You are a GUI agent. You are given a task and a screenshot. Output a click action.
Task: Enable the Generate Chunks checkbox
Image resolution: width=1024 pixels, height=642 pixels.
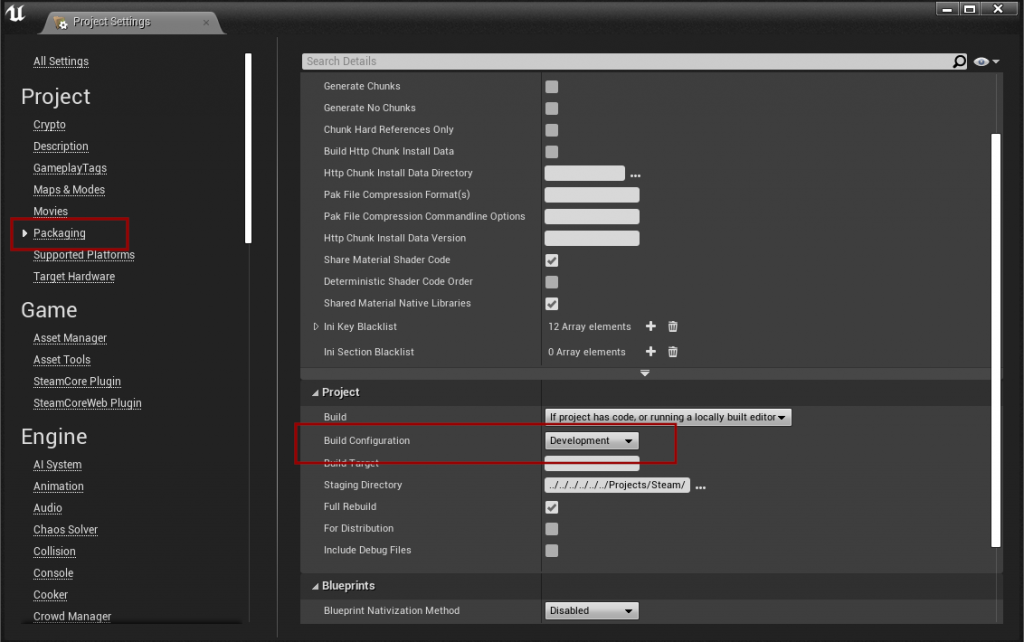tap(551, 86)
